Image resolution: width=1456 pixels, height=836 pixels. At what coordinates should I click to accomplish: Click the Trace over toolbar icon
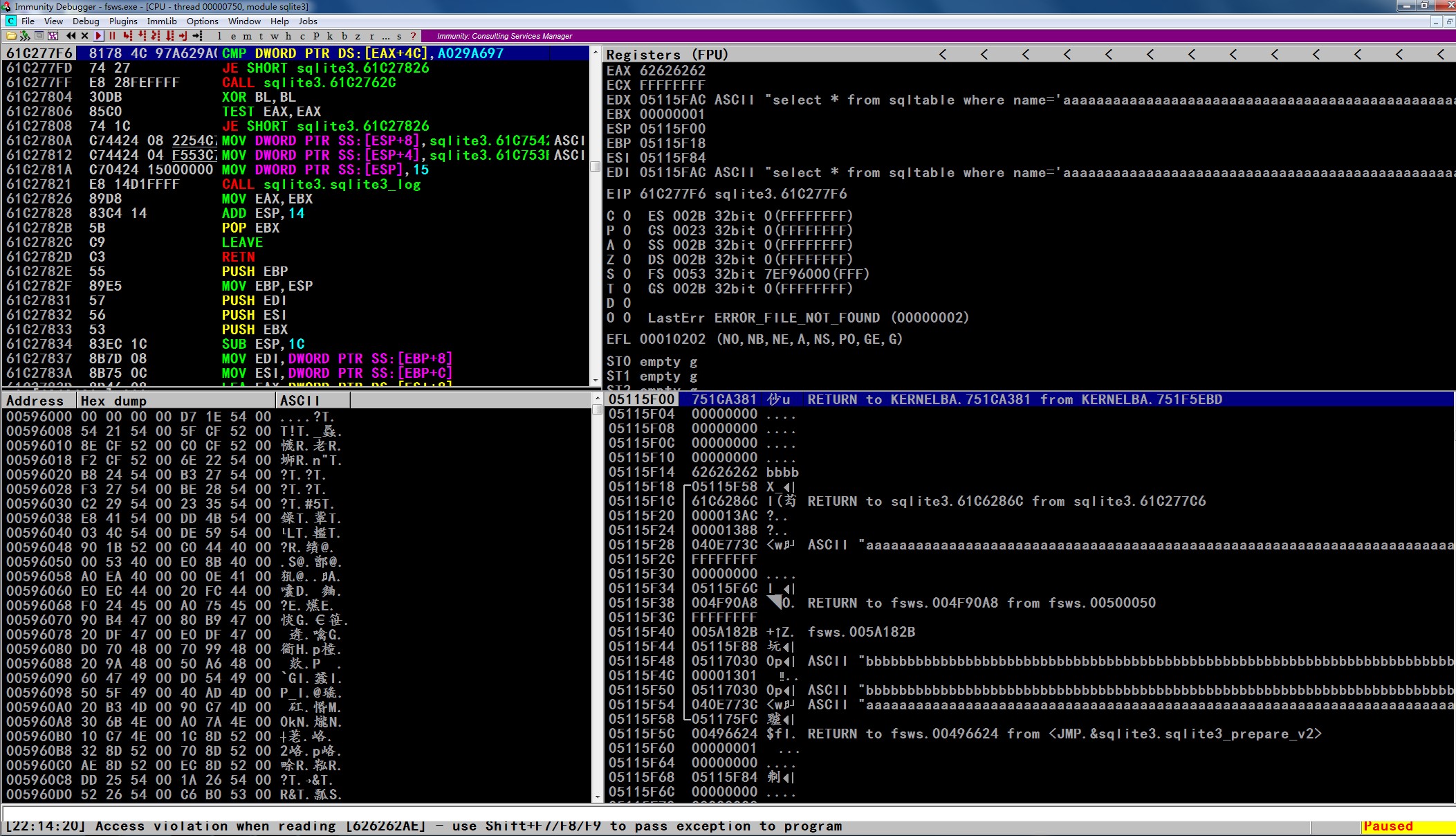coord(169,36)
